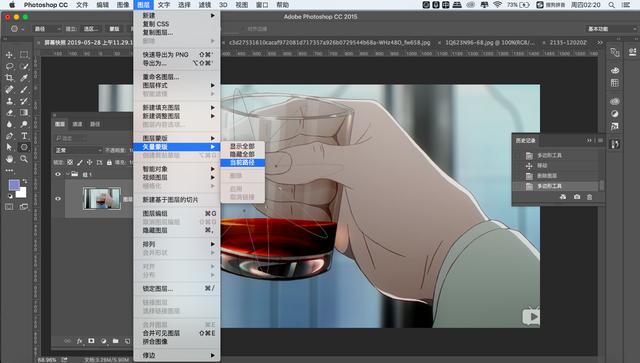The image size is (640, 363).
Task: Select the Type tool
Action: 24,136
